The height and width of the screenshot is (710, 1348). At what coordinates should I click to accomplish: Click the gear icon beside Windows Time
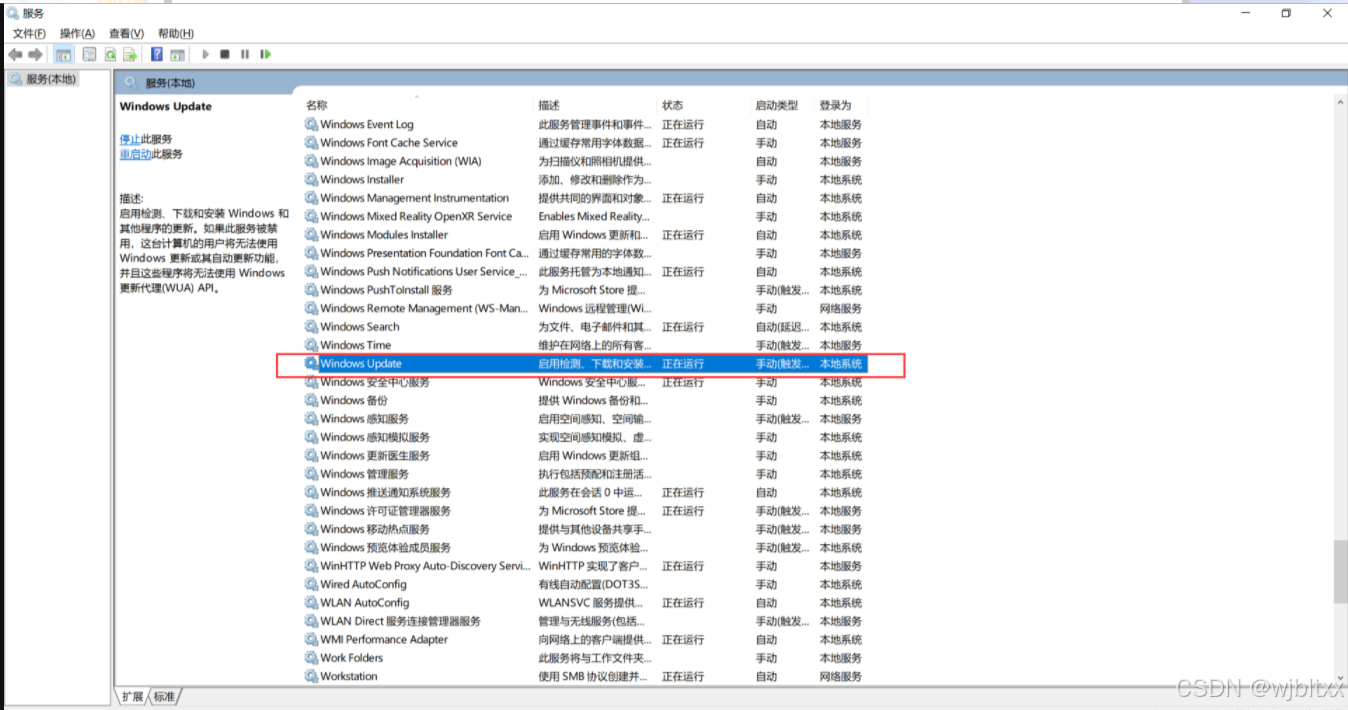(x=312, y=345)
